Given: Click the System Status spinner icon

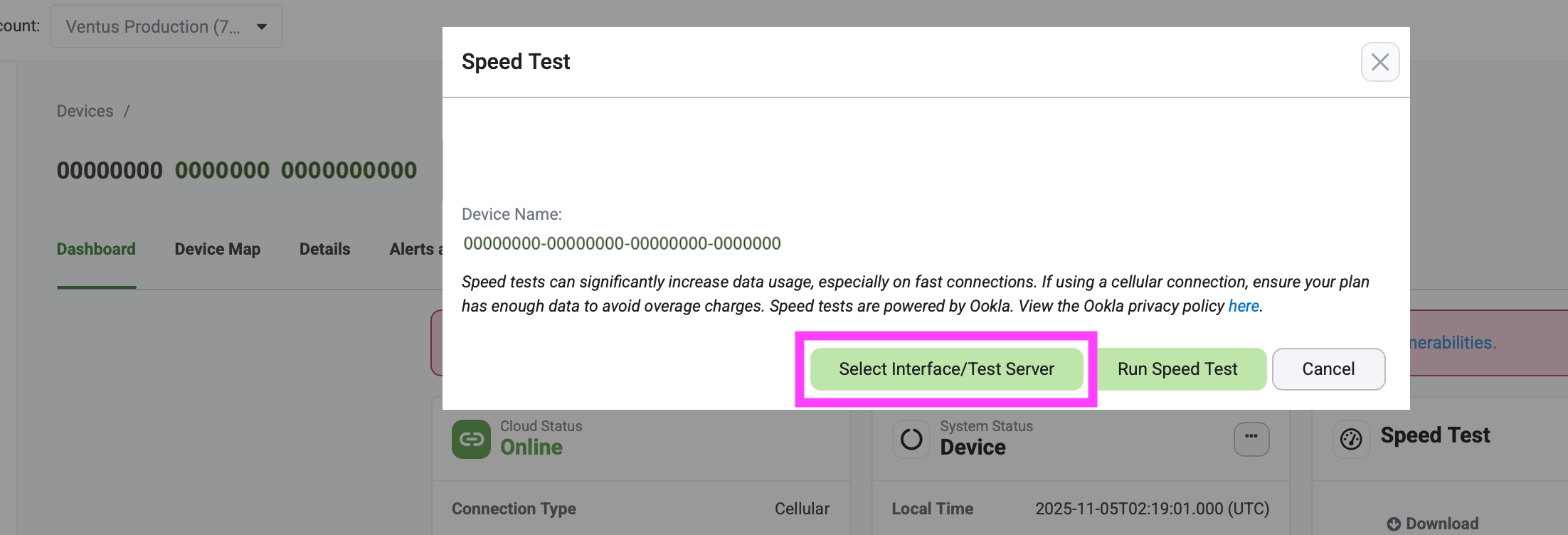Looking at the screenshot, I should (911, 439).
